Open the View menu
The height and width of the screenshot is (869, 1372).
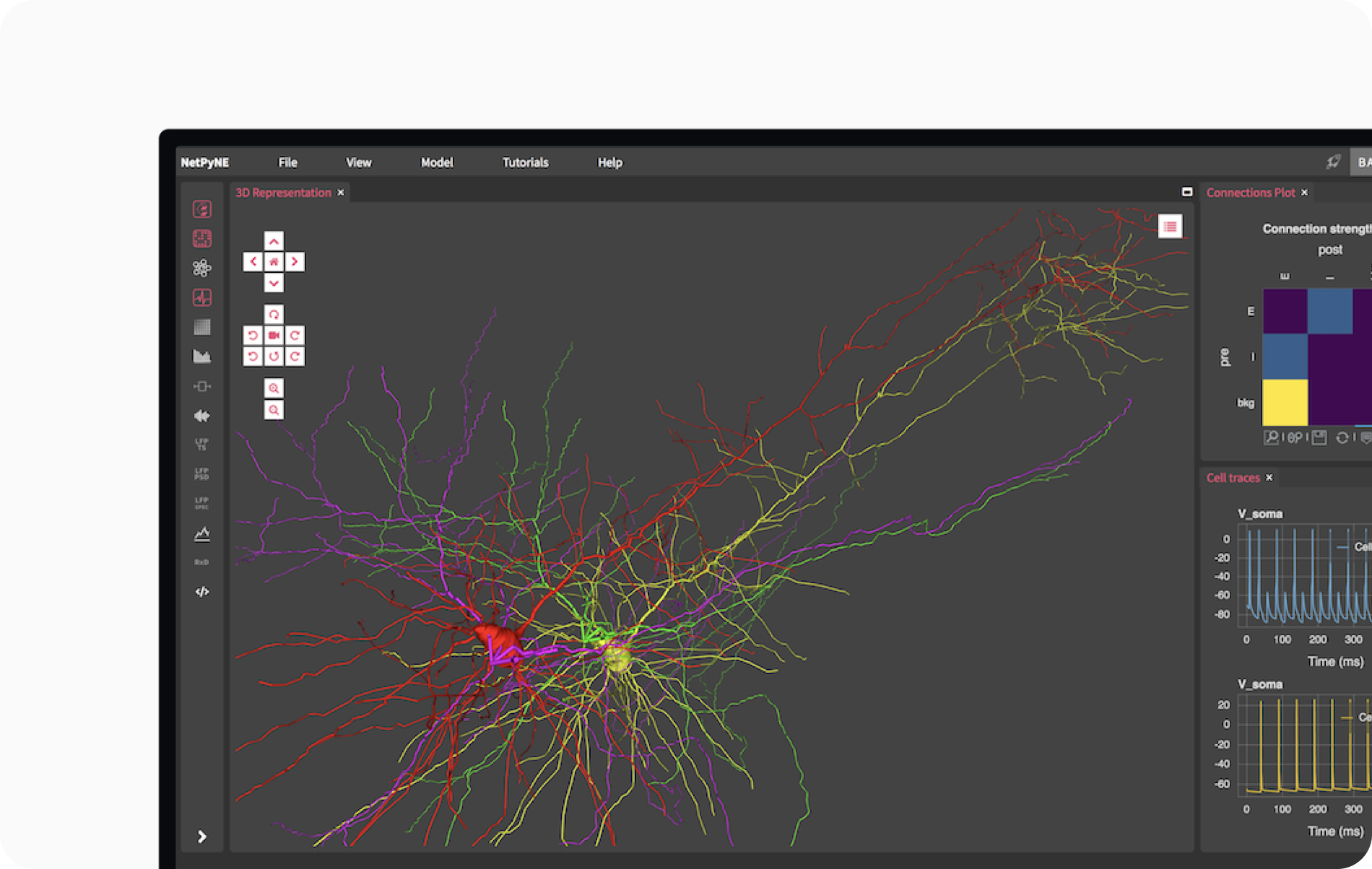tap(359, 162)
